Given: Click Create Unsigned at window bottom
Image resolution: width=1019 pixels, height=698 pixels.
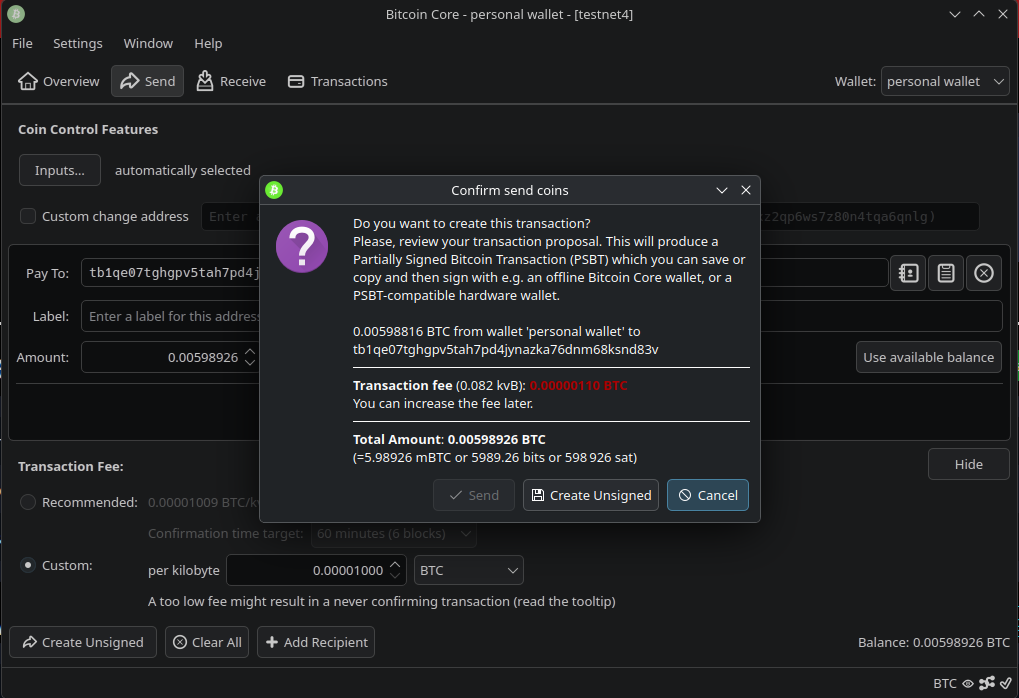Looking at the screenshot, I should pyautogui.click(x=83, y=642).
